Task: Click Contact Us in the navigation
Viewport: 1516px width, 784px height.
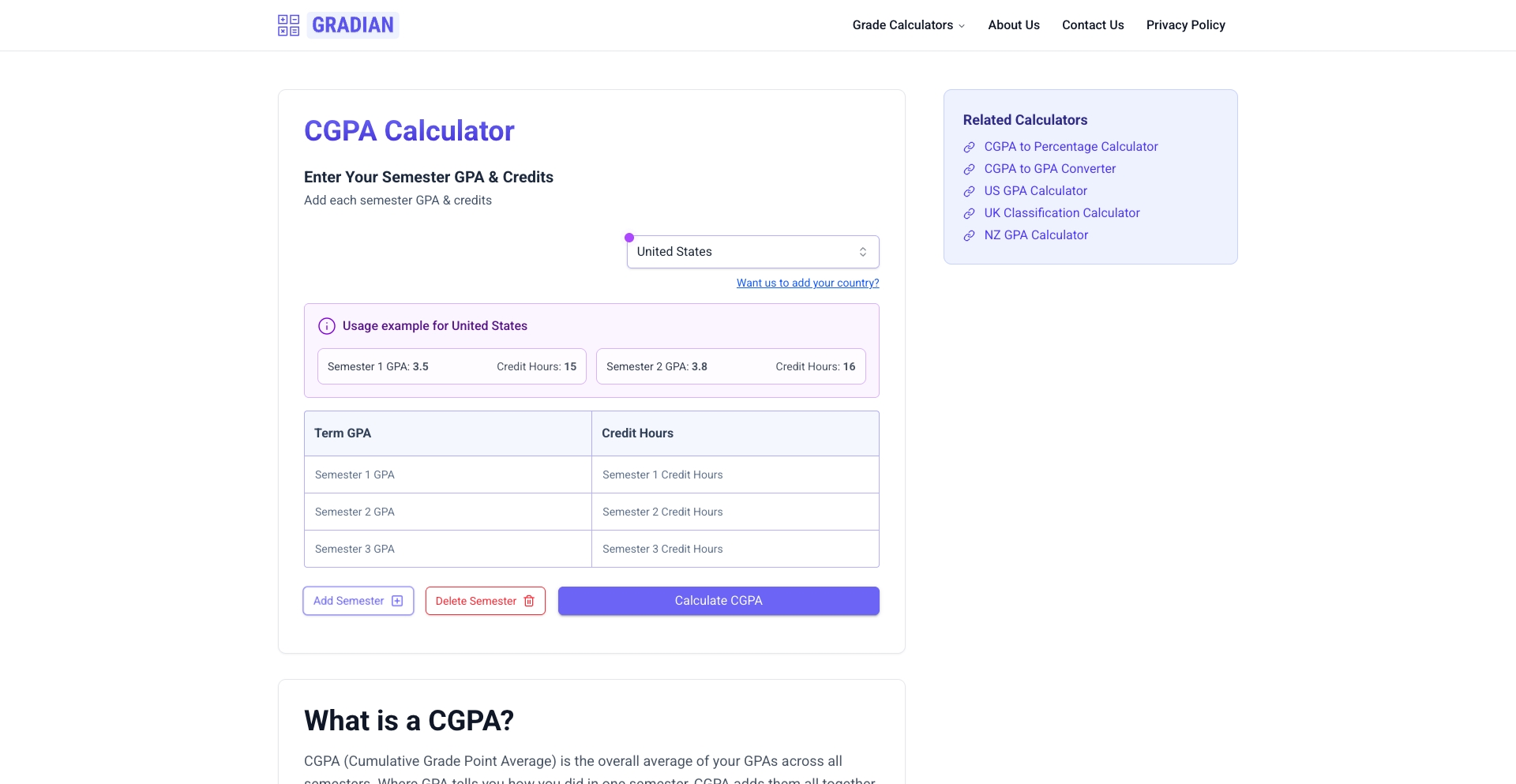Action: (x=1093, y=24)
